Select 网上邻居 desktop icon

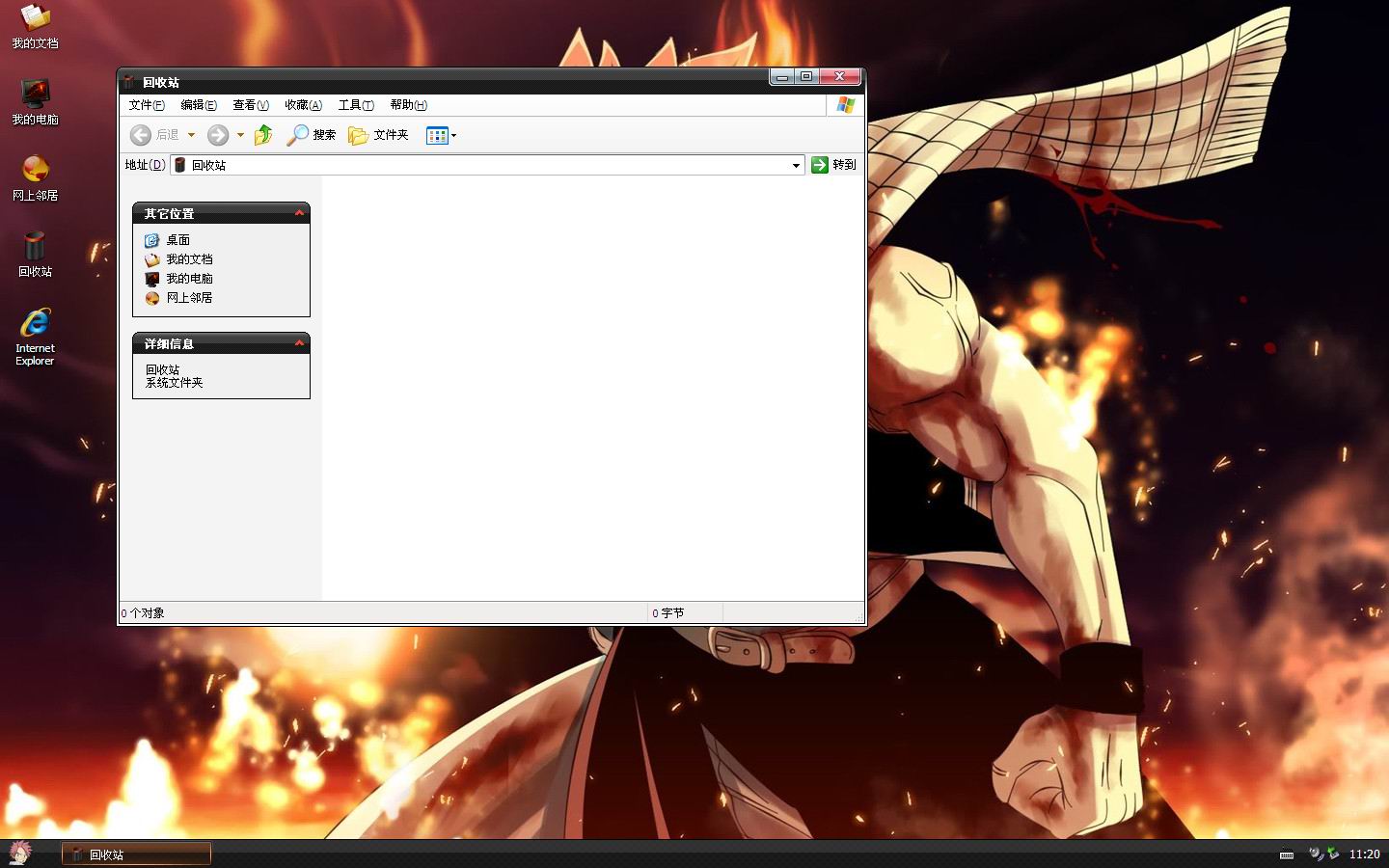tap(35, 177)
